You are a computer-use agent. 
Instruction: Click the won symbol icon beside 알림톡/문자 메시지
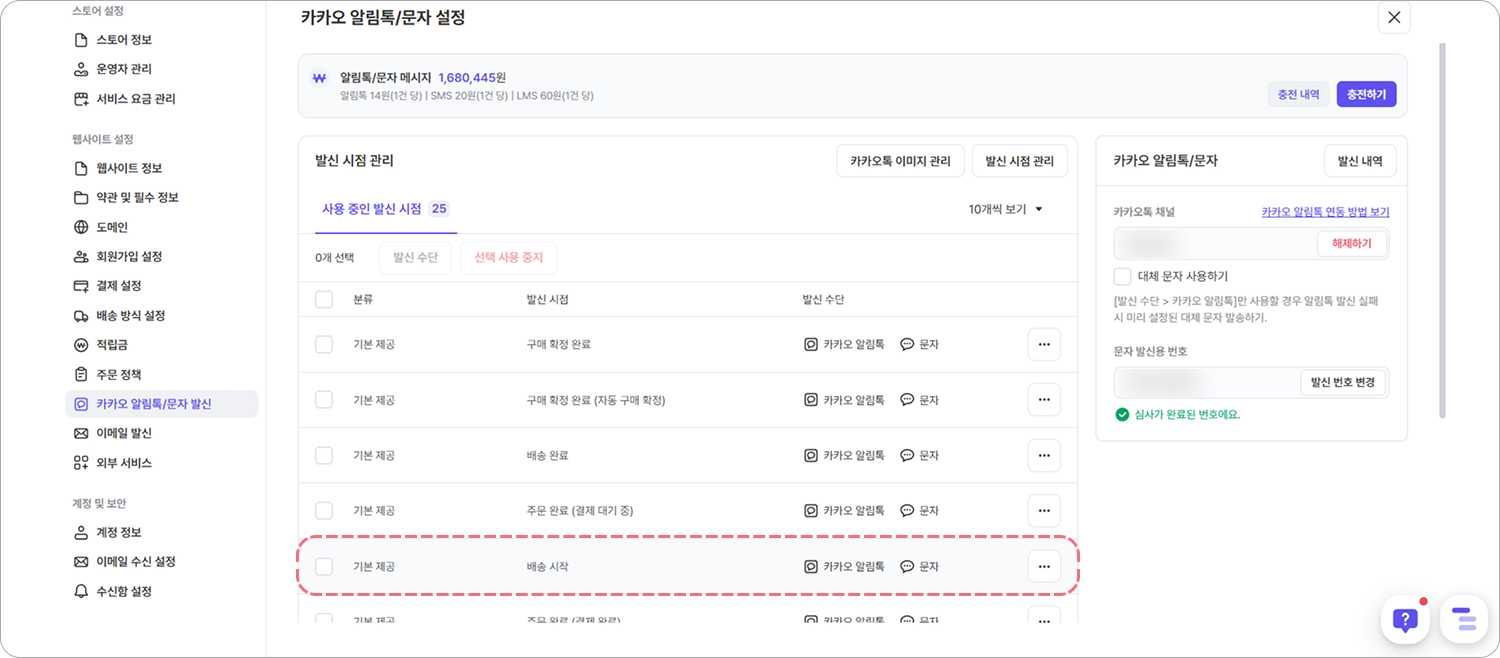tap(319, 78)
